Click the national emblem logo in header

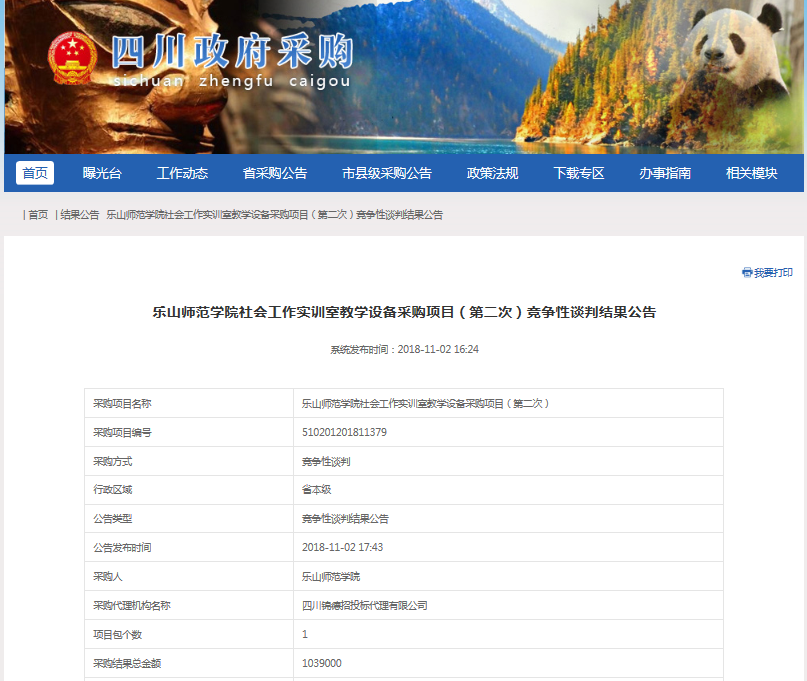click(72, 58)
